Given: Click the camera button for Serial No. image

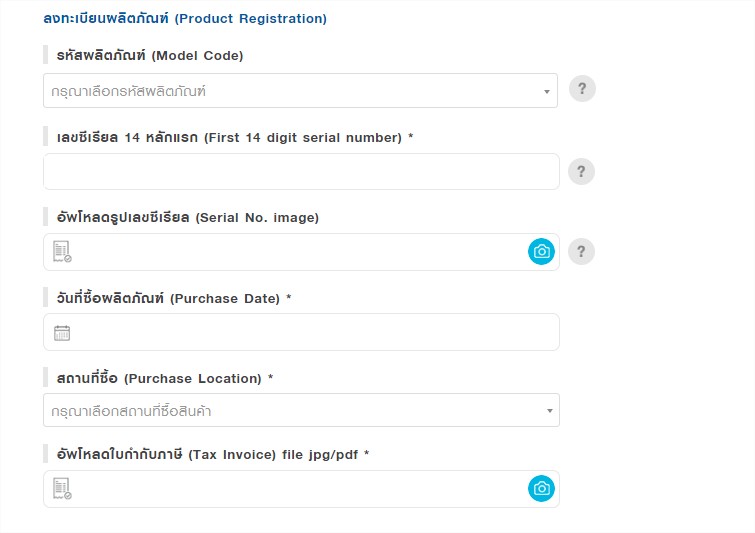Looking at the screenshot, I should (541, 251).
